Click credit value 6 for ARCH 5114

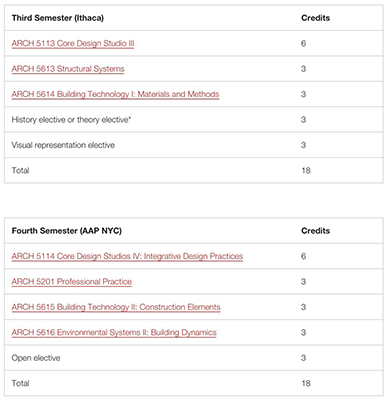303,256
